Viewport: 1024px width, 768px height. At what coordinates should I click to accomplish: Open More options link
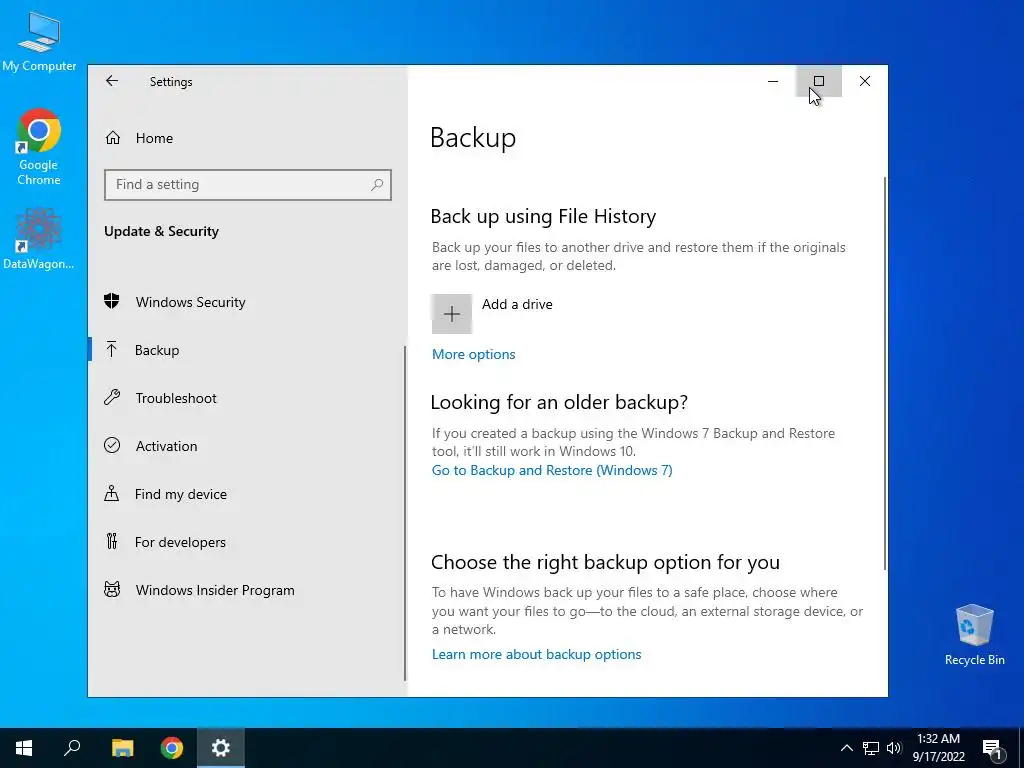(x=473, y=355)
